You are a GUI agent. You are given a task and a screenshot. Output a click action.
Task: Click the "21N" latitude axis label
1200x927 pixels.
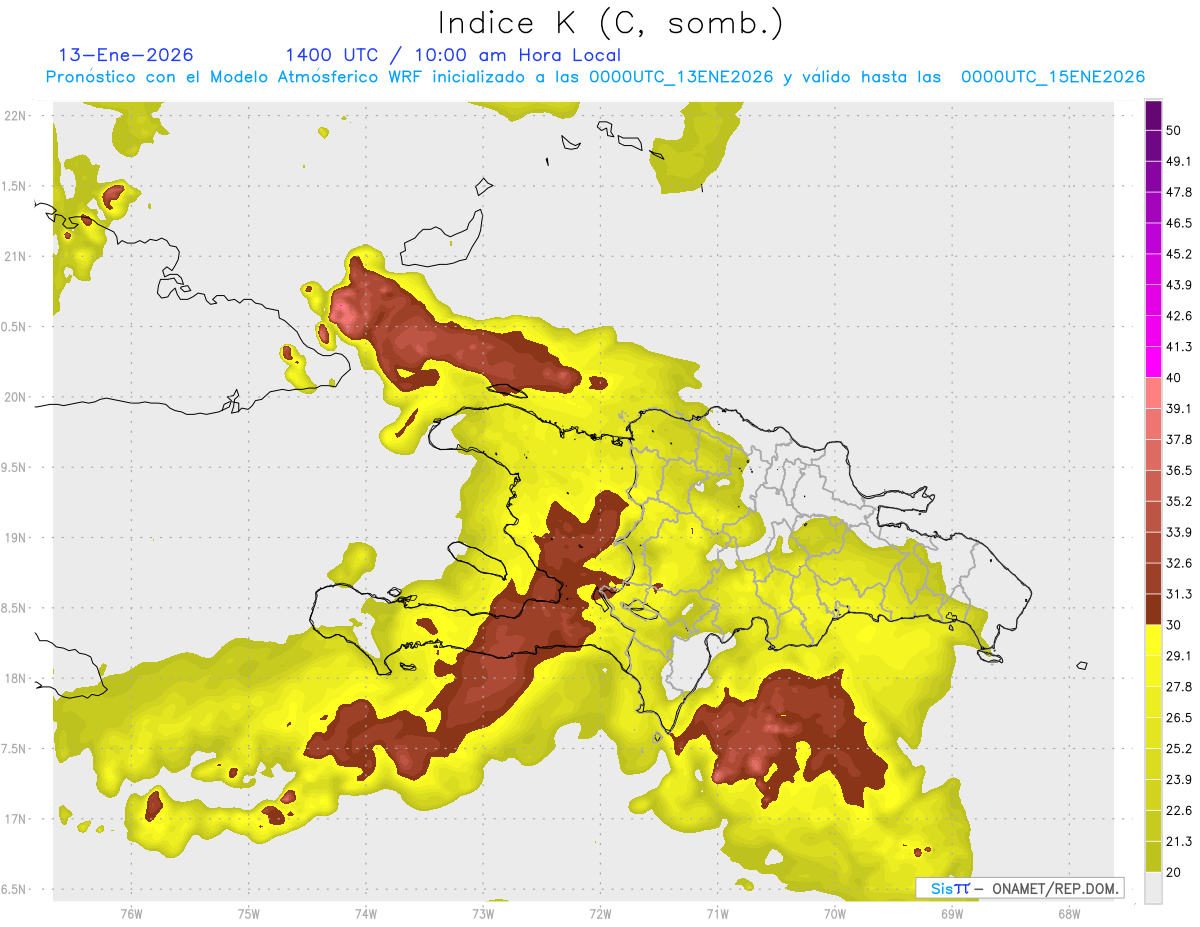[x=15, y=256]
